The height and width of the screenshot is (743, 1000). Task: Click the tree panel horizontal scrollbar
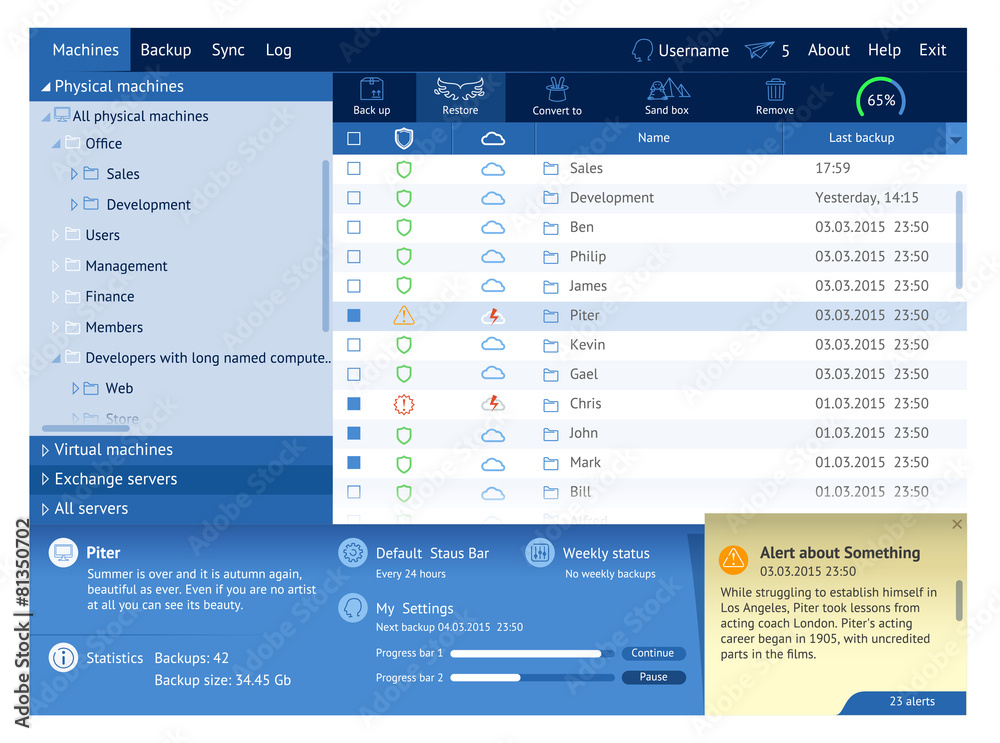85,428
